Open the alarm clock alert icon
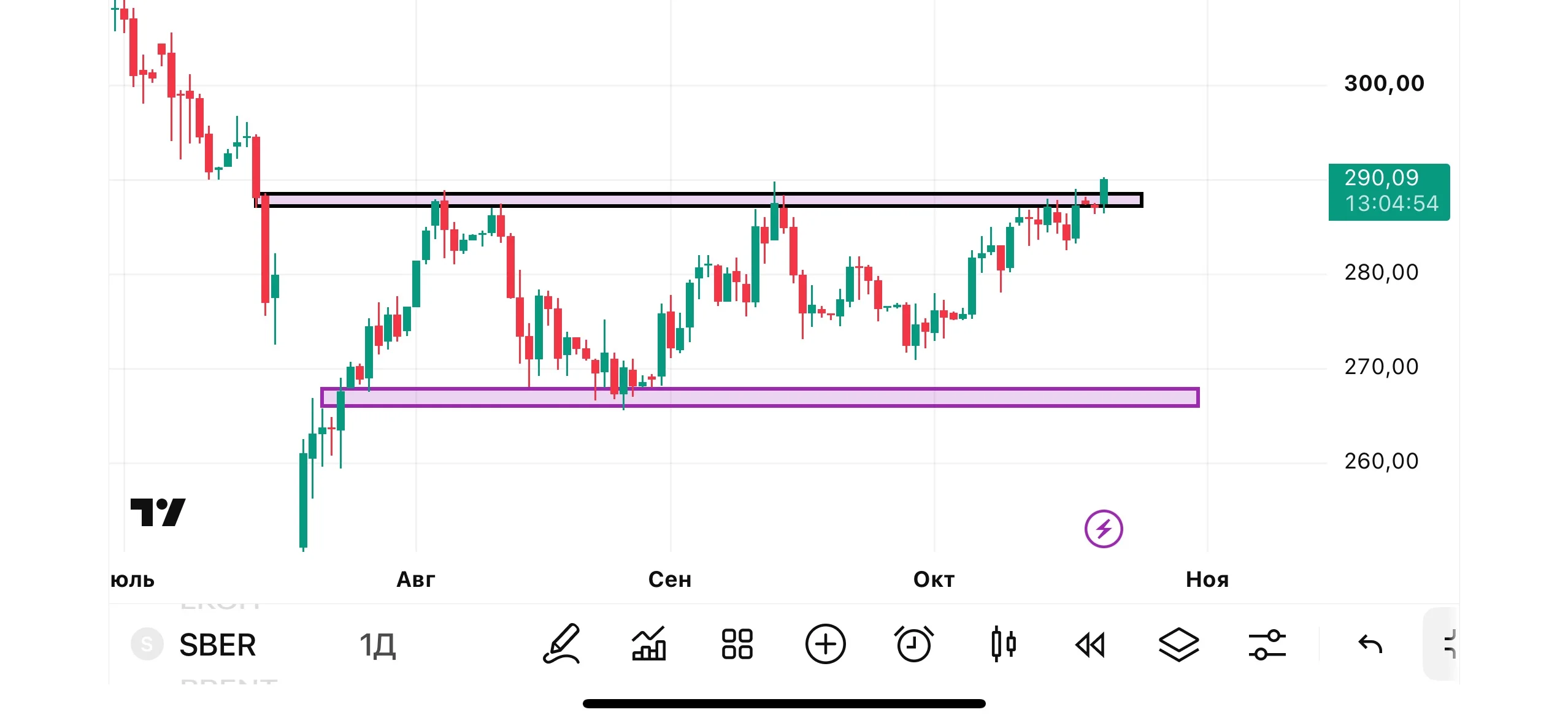The width and height of the screenshot is (1568, 723). (x=913, y=644)
